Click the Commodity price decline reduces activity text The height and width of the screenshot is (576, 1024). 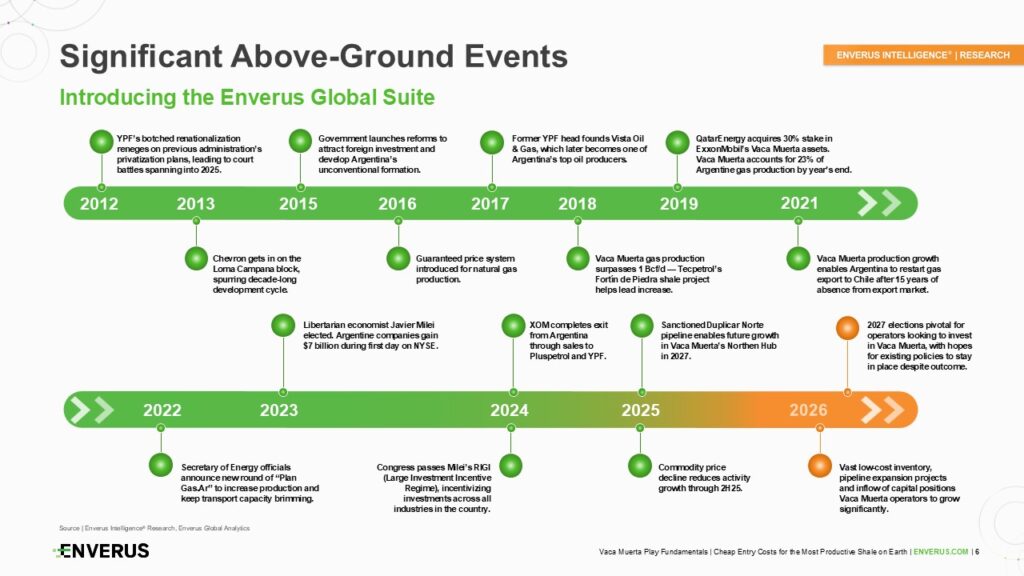704,477
